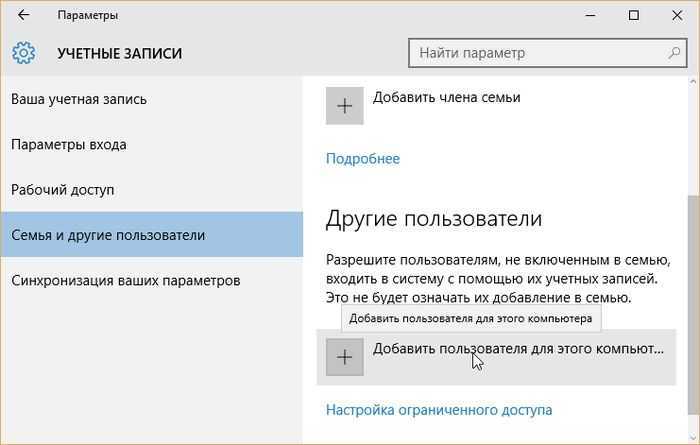Click "Добавить члена семьи" label

(x=446, y=97)
